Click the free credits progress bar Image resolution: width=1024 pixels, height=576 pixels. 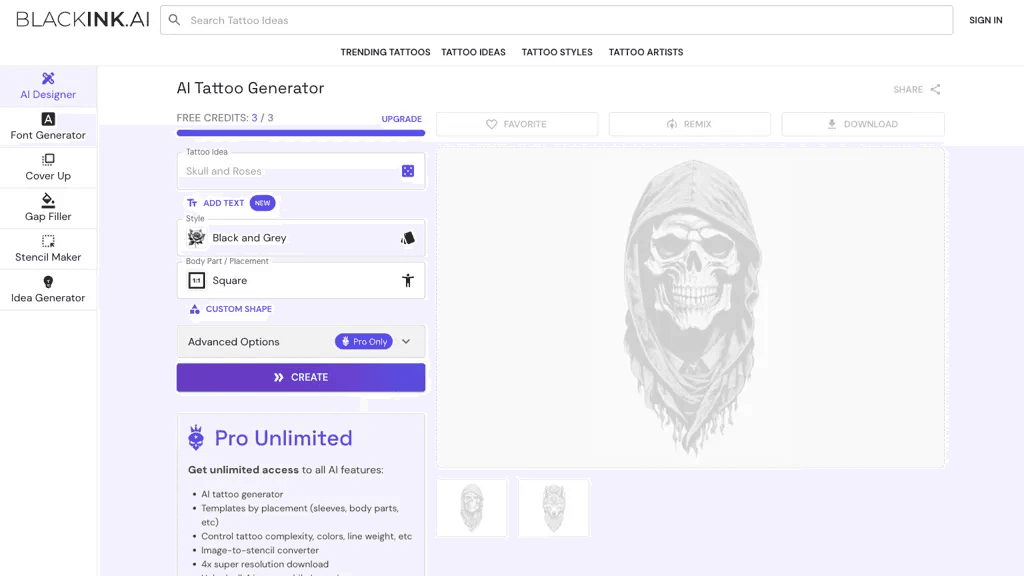click(x=301, y=133)
